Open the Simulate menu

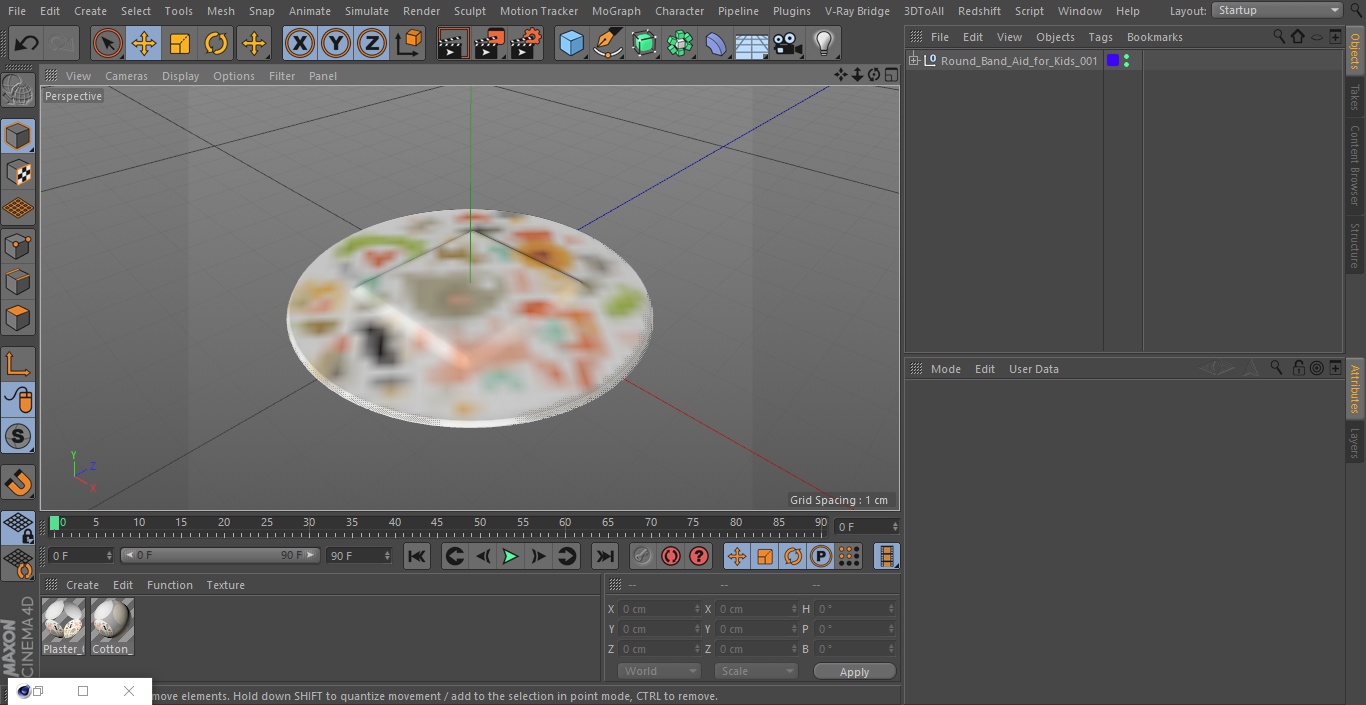tap(366, 11)
